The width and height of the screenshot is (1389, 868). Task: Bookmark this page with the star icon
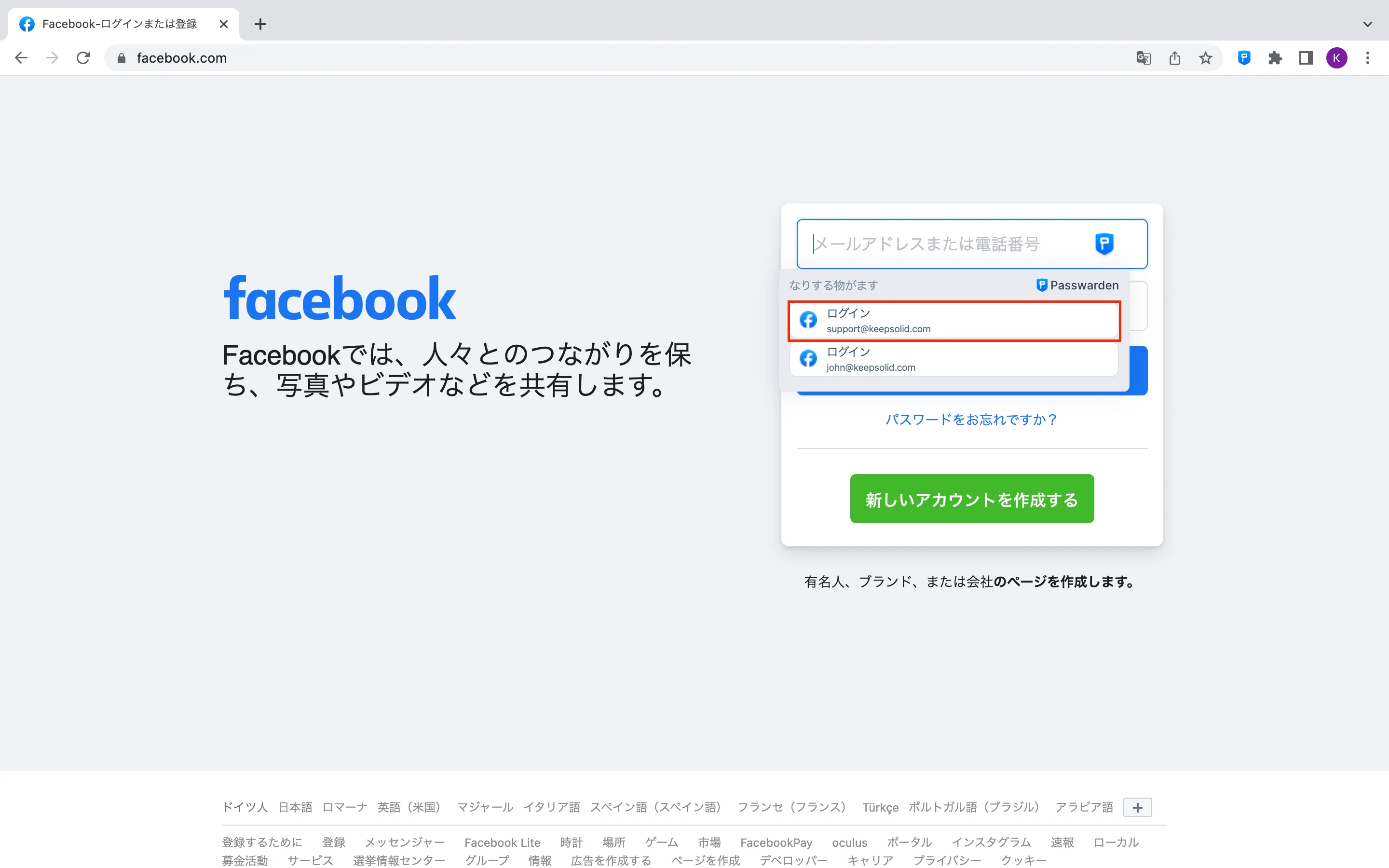click(x=1205, y=58)
